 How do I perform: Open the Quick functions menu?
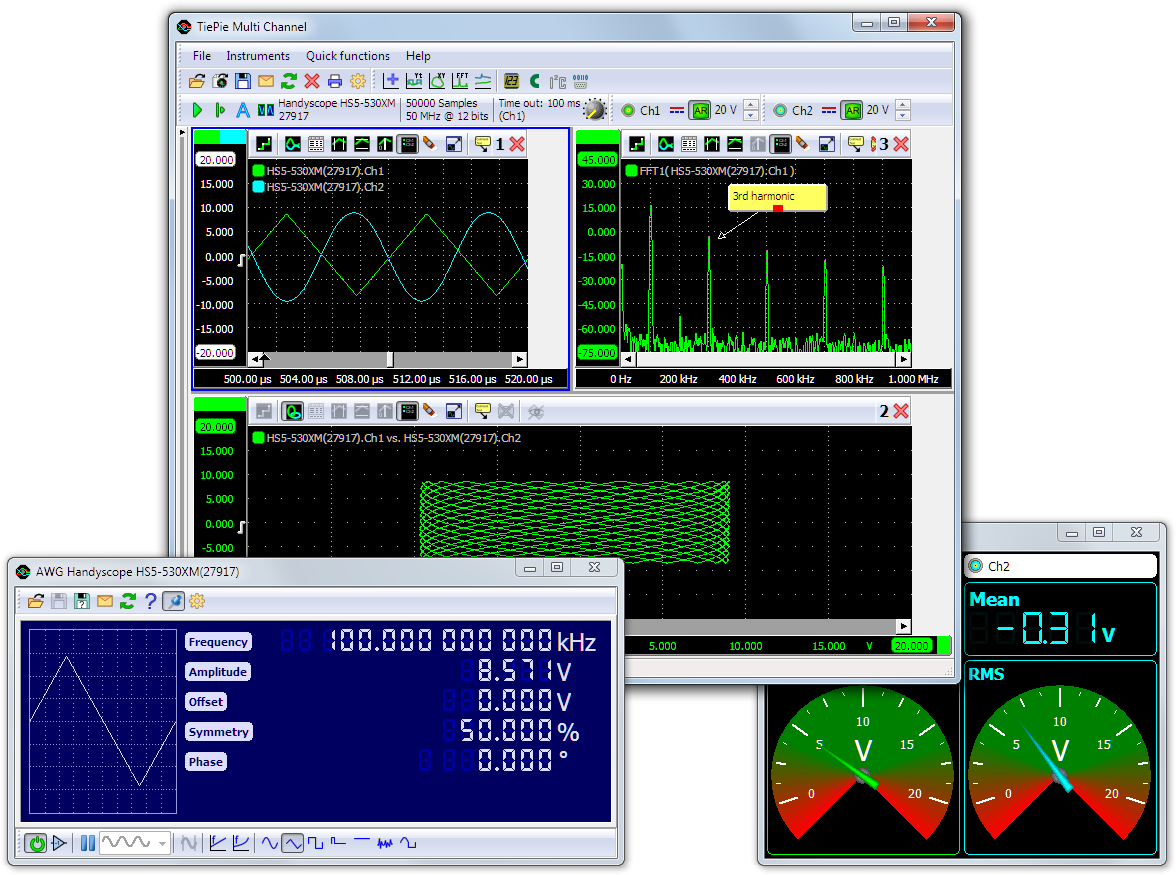click(x=347, y=56)
